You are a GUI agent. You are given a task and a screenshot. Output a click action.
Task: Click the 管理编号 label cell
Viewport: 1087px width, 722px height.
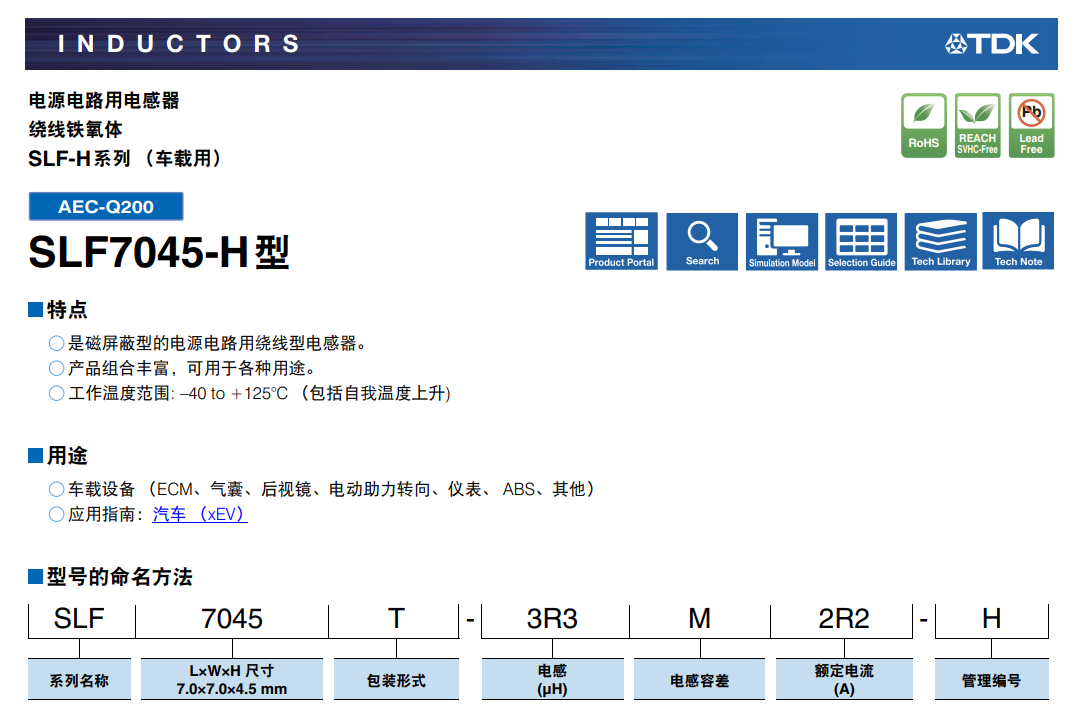991,680
